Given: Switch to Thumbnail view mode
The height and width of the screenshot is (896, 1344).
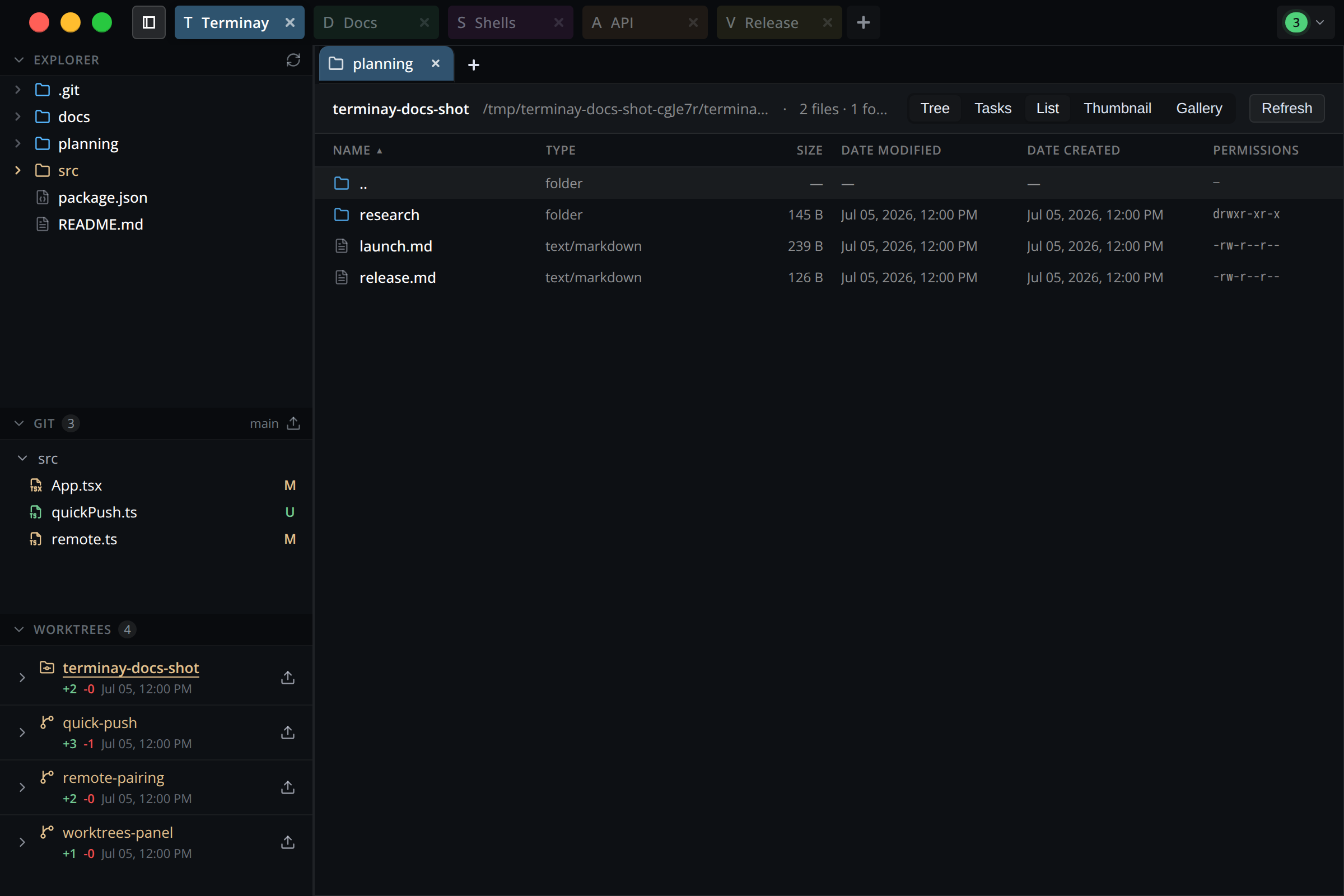Looking at the screenshot, I should pos(1117,108).
